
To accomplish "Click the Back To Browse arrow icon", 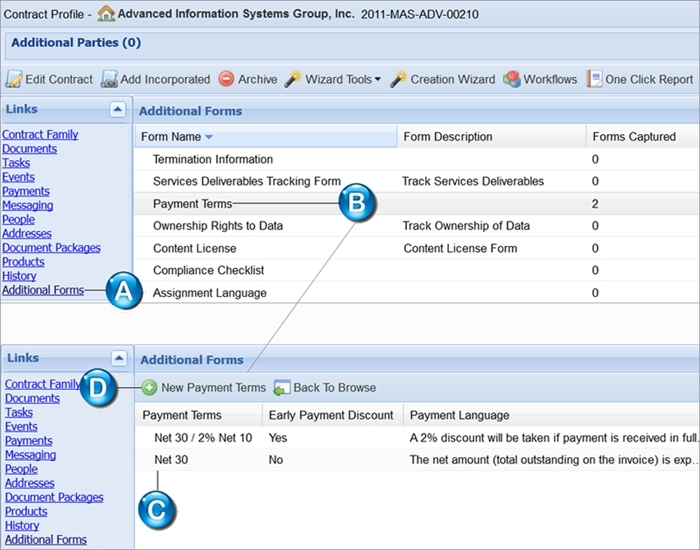I will point(282,388).
